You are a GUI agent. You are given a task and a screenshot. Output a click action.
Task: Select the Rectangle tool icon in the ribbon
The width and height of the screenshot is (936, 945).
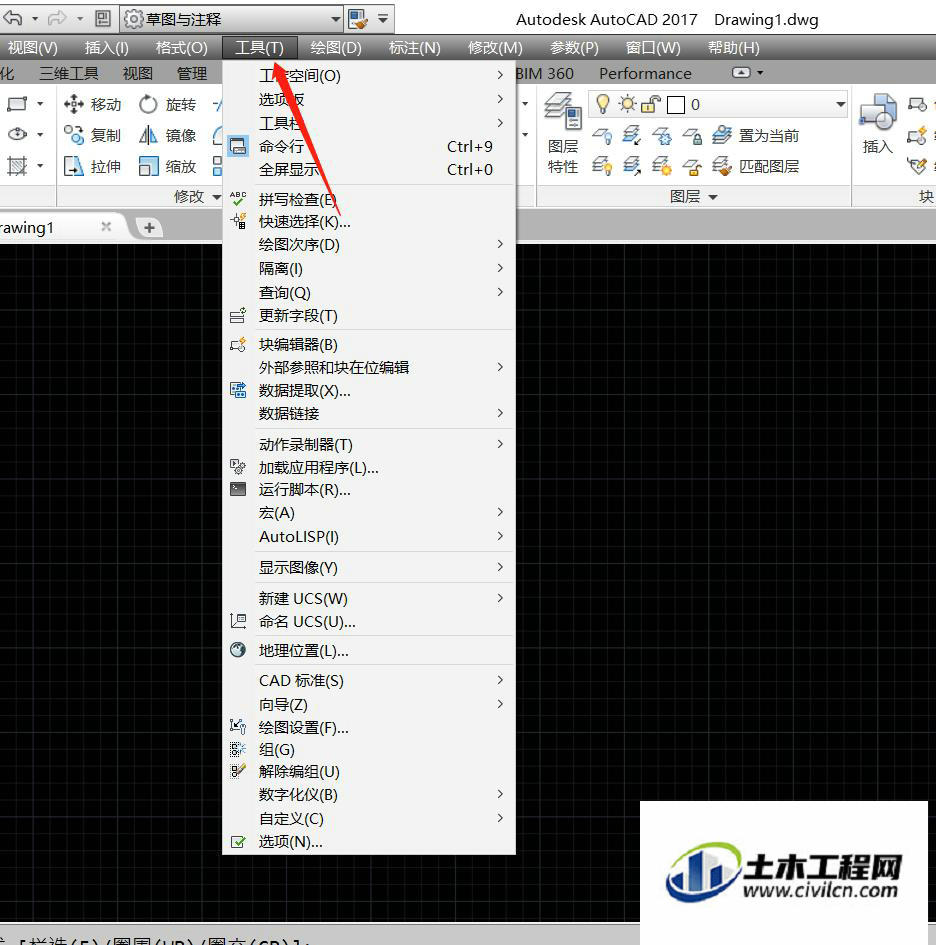pos(17,104)
